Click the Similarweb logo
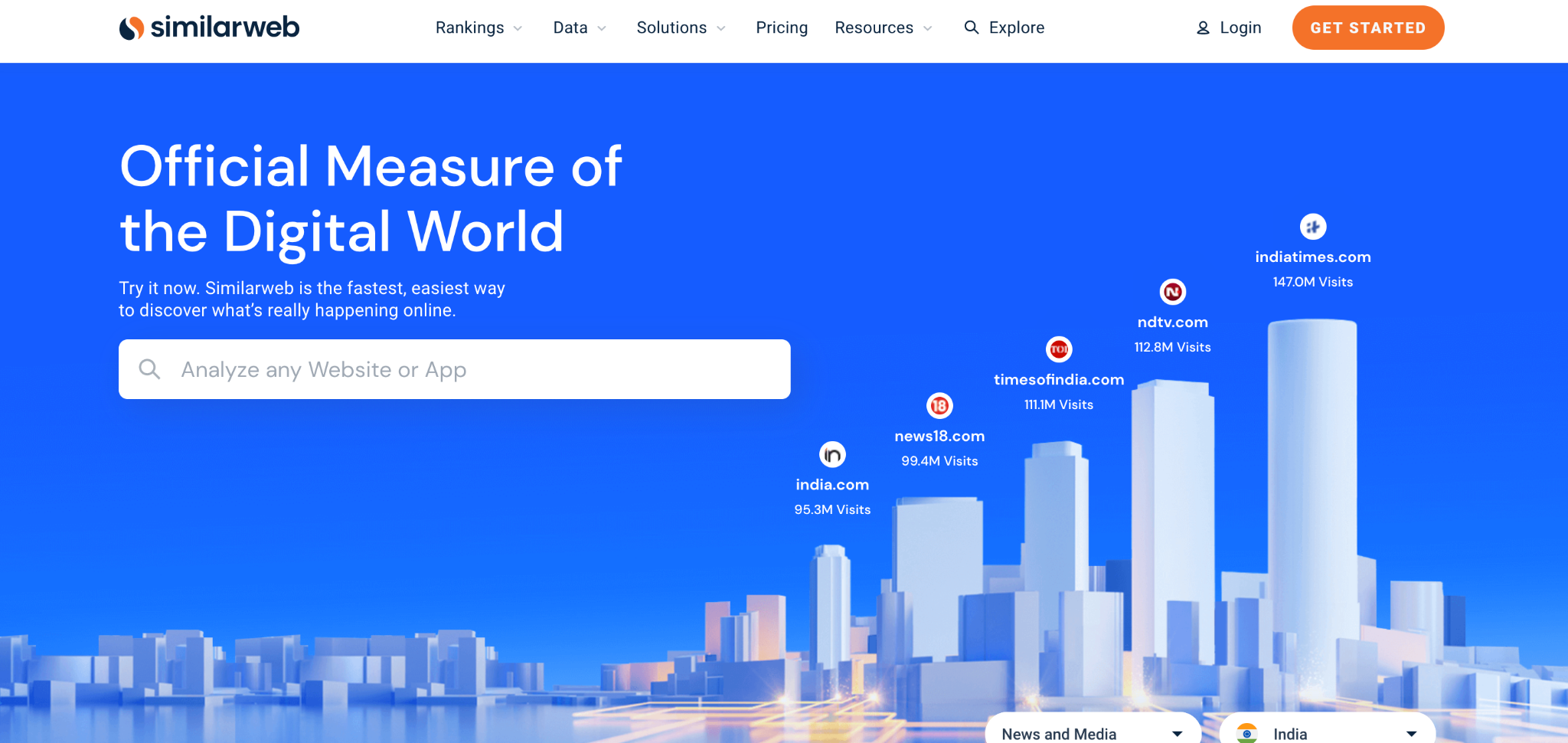This screenshot has height=743, width=1568. tap(209, 28)
